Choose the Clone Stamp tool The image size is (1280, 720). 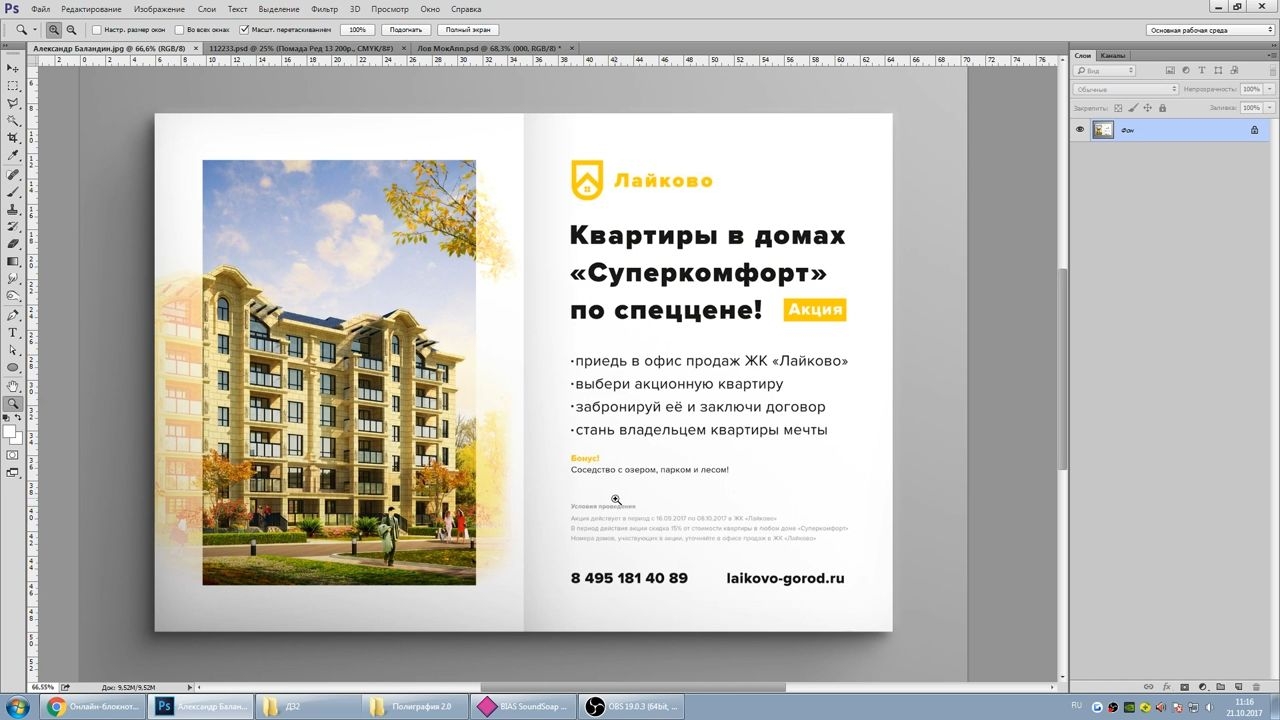13,209
